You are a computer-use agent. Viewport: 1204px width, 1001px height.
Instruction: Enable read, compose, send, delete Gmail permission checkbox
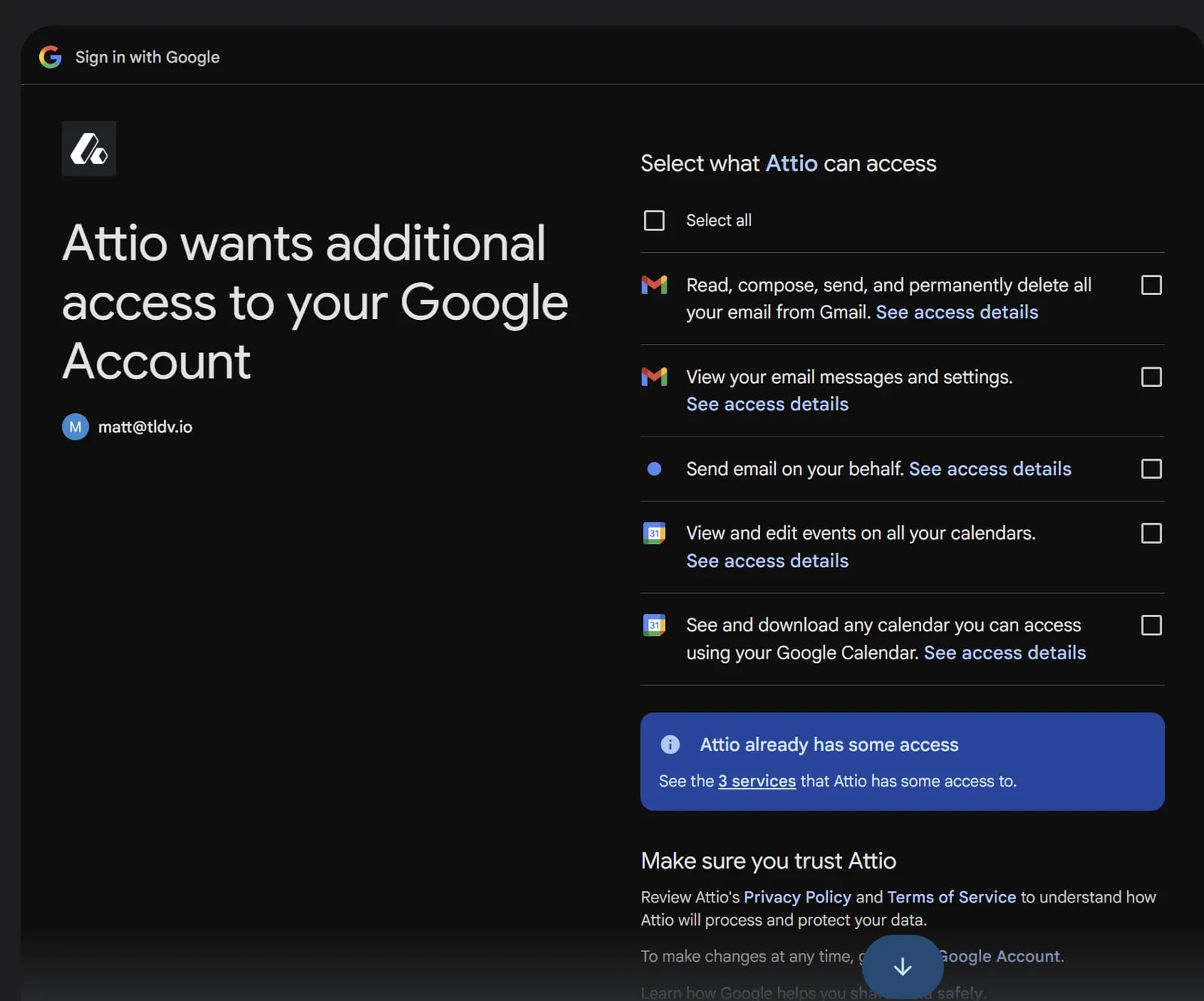pos(1151,285)
